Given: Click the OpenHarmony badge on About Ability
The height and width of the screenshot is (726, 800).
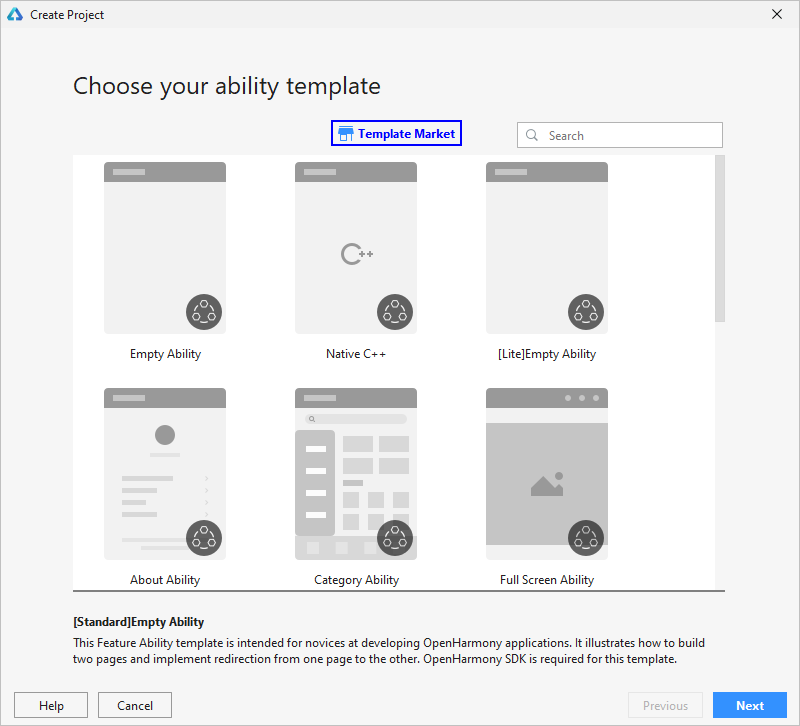Looking at the screenshot, I should coord(204,538).
